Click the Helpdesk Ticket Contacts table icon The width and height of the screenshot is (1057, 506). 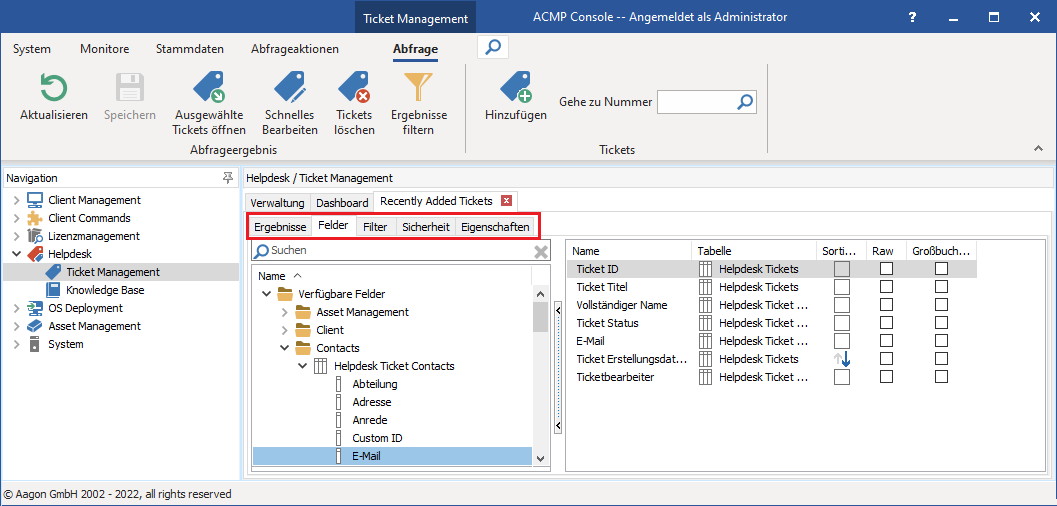point(321,367)
